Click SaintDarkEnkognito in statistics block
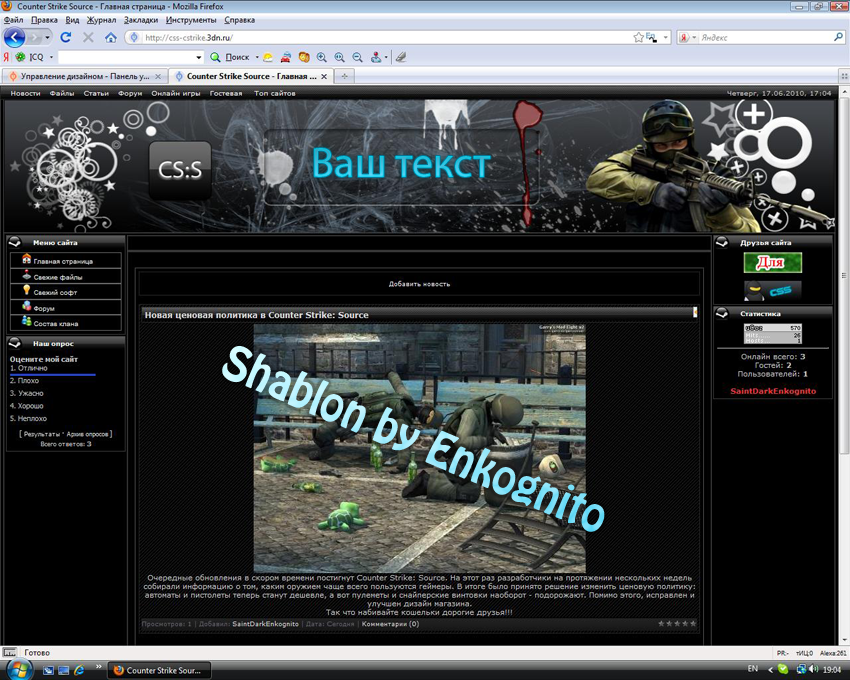The height and width of the screenshot is (680, 850). pyautogui.click(x=773, y=391)
